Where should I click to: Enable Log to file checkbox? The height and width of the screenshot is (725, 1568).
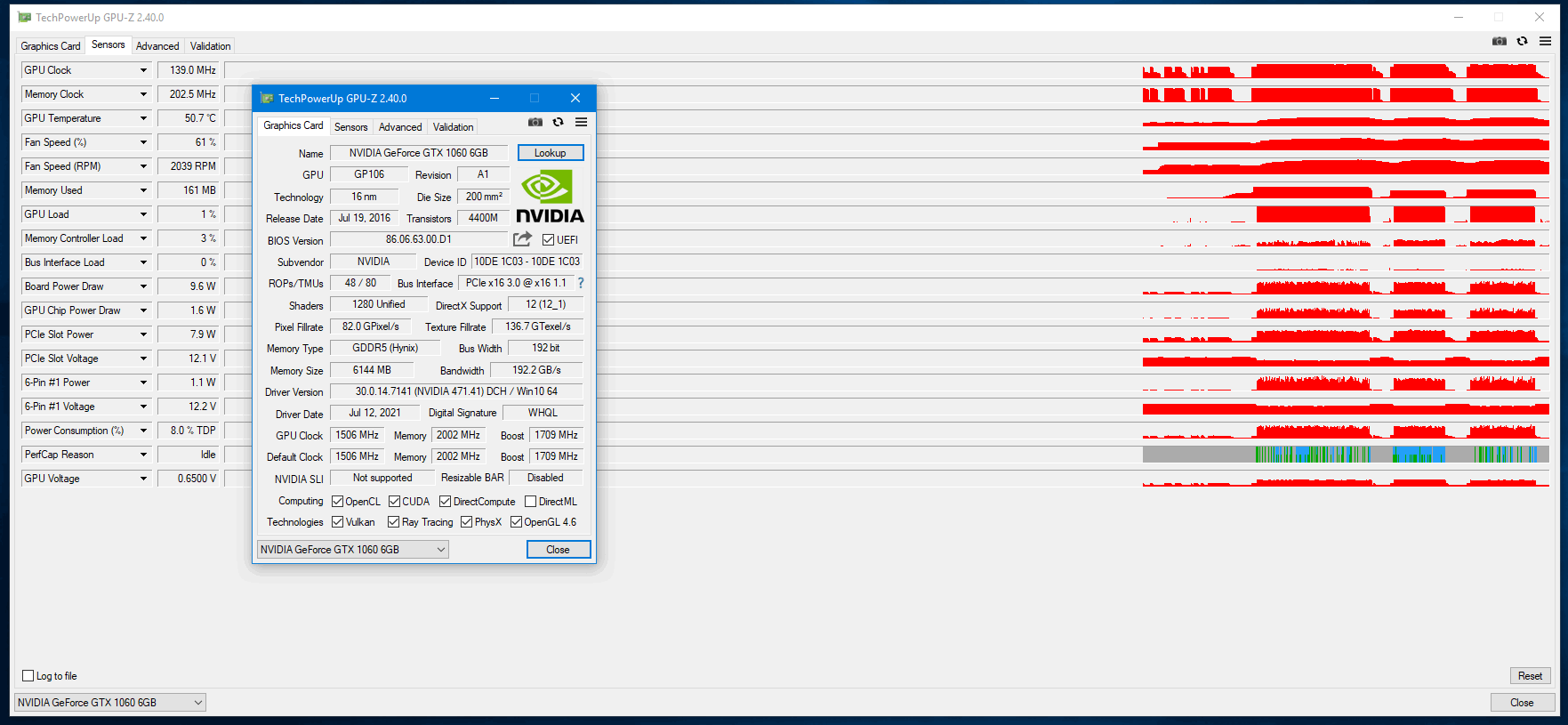click(x=28, y=676)
